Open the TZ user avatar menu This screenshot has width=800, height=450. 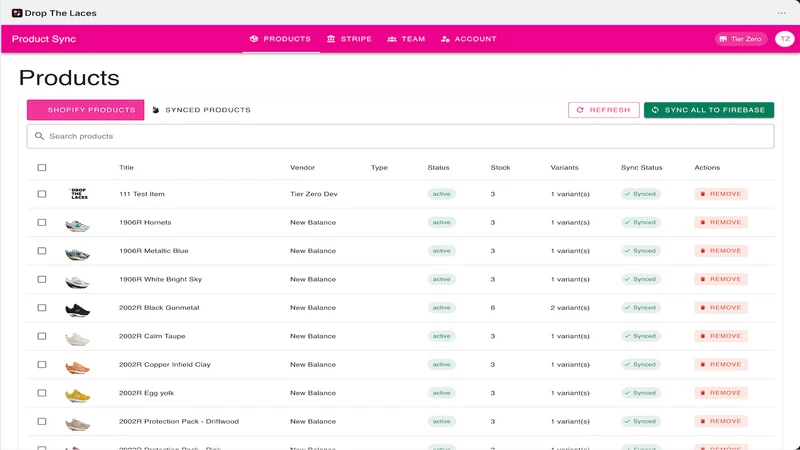(x=785, y=39)
